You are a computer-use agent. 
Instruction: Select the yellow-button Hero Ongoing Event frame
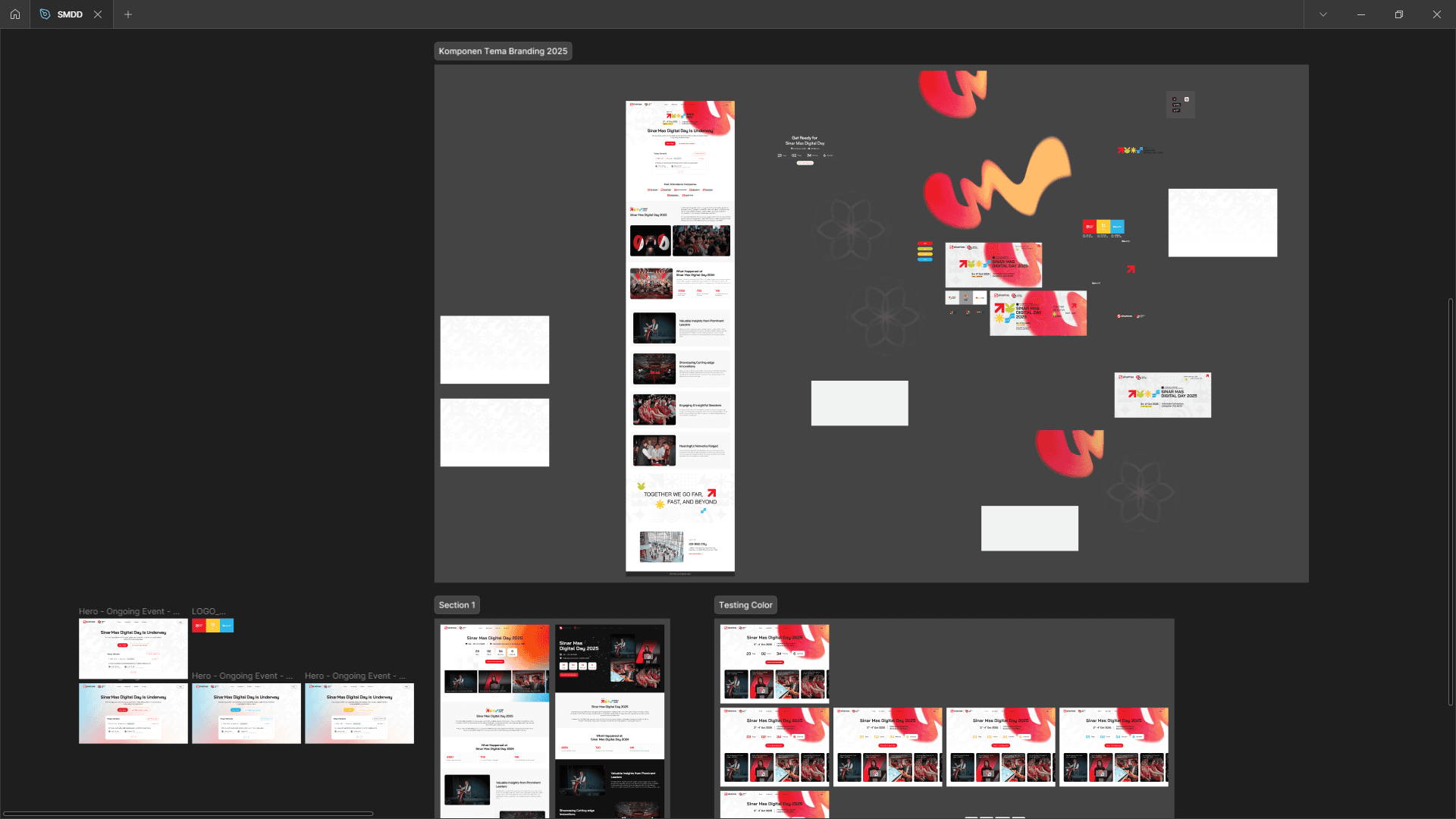coord(359,714)
